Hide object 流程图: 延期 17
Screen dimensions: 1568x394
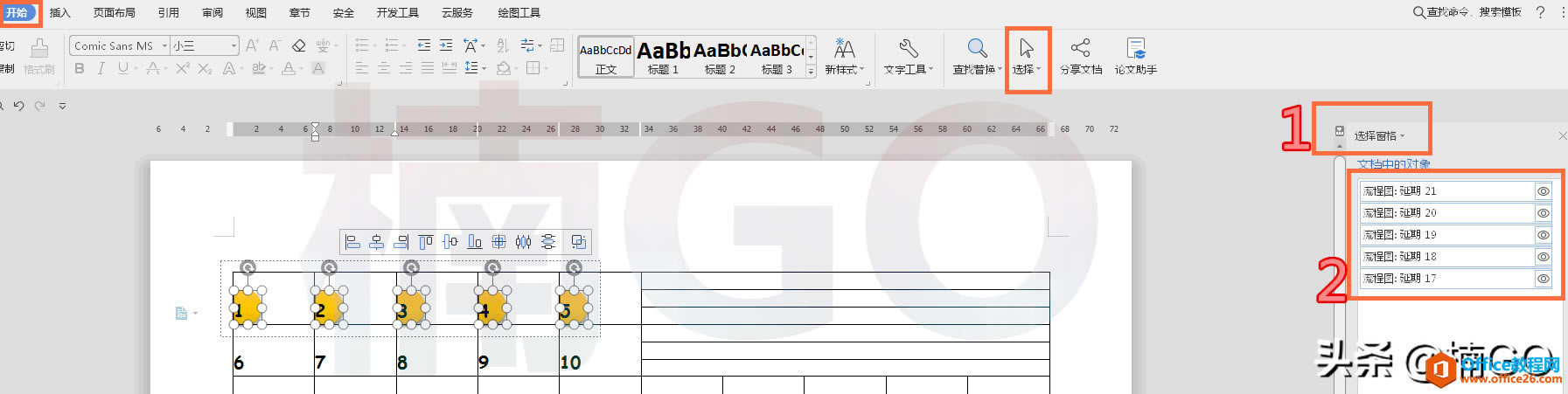(x=1544, y=278)
